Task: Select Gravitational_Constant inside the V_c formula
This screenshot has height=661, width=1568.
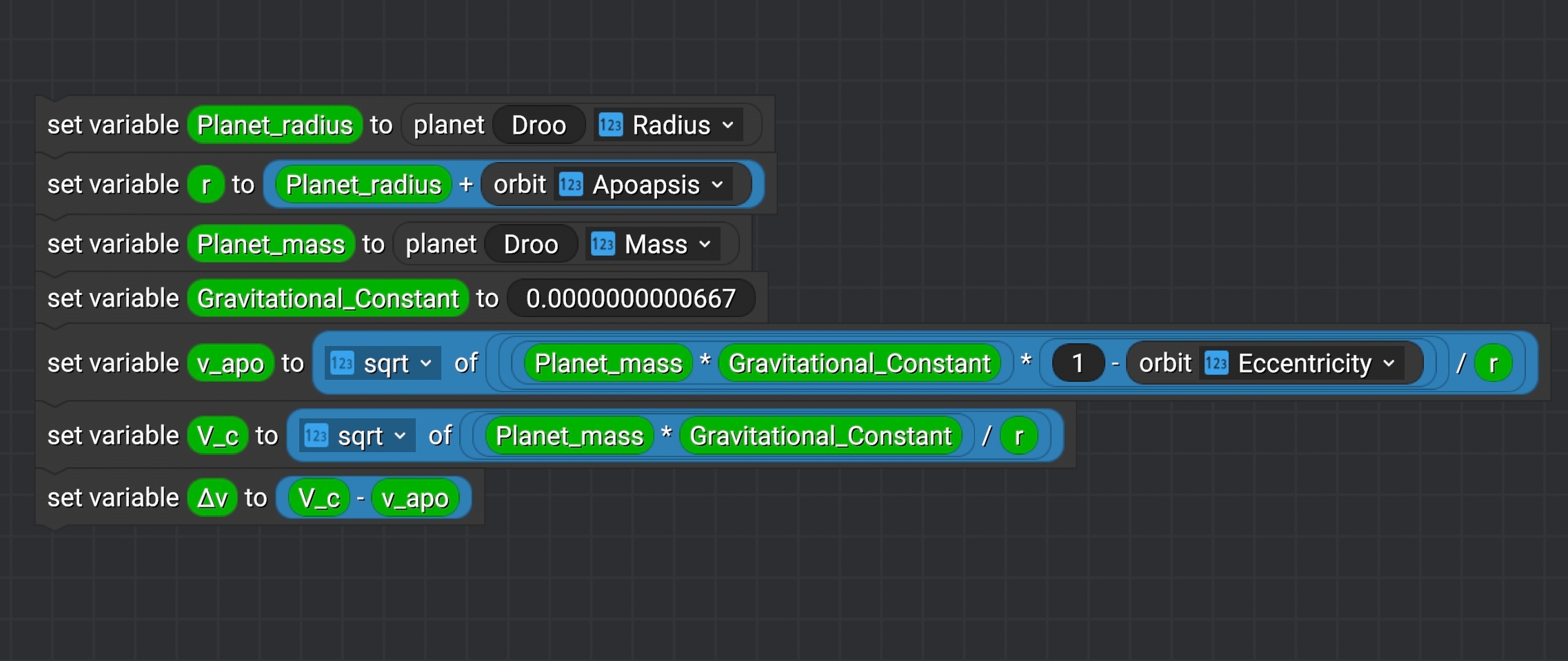Action: [821, 436]
